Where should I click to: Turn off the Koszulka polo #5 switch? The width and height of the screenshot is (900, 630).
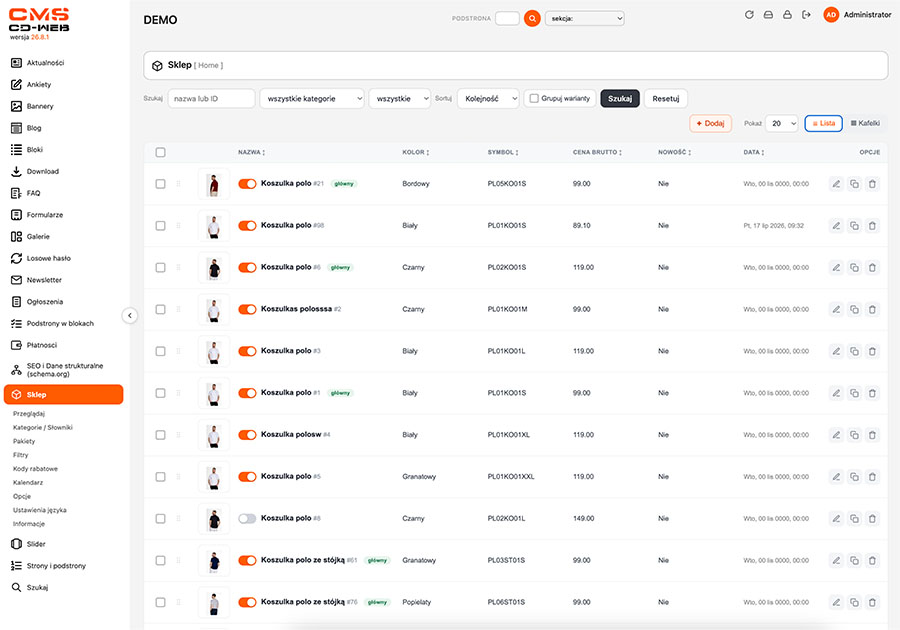[247, 477]
